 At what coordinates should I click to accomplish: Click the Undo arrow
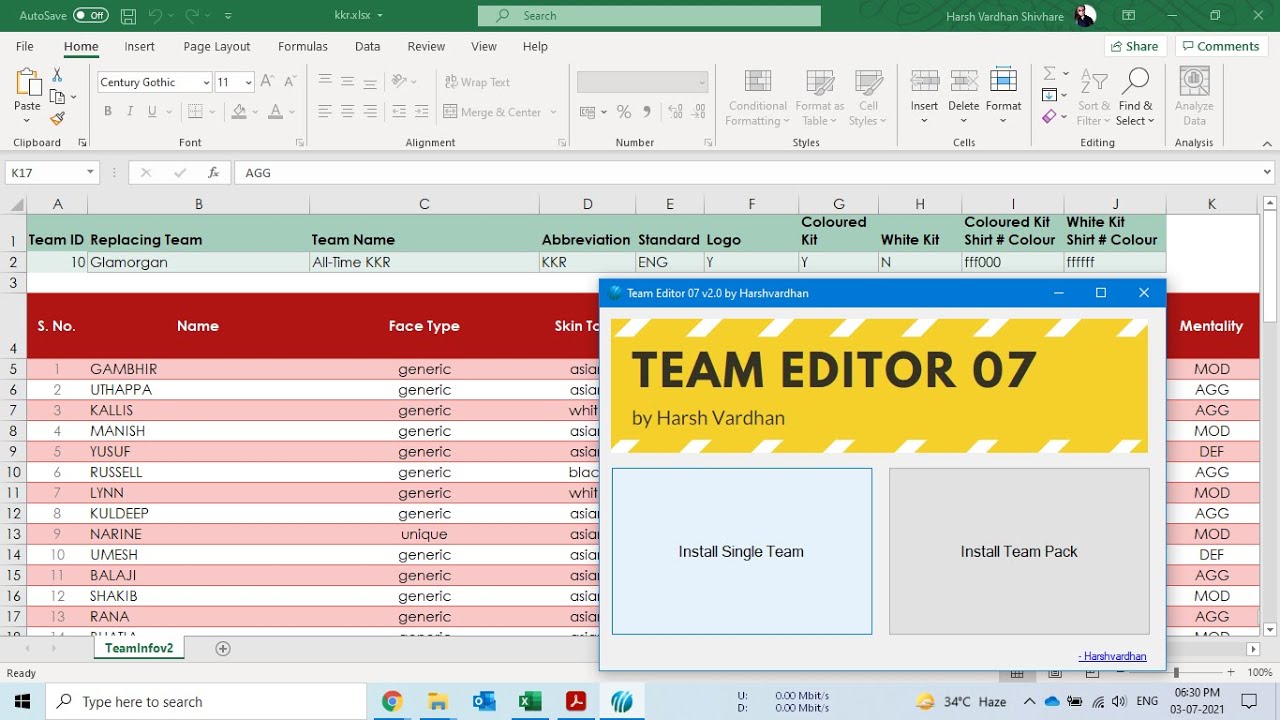155,16
